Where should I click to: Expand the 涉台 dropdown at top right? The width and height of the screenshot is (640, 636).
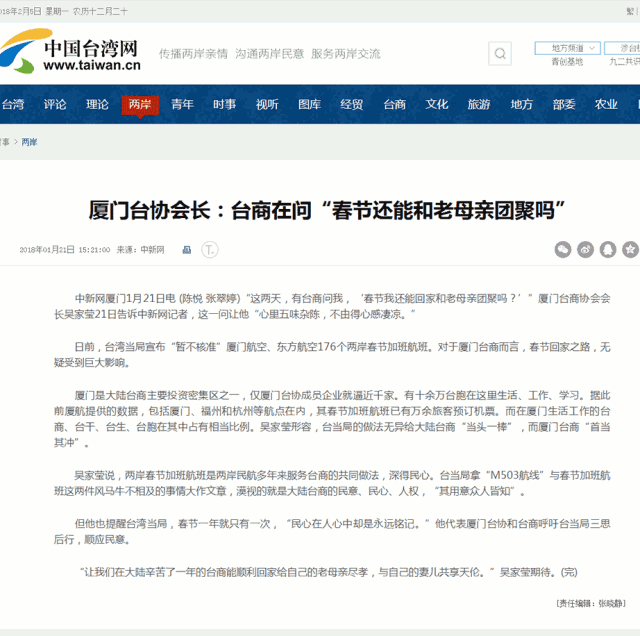[625, 47]
